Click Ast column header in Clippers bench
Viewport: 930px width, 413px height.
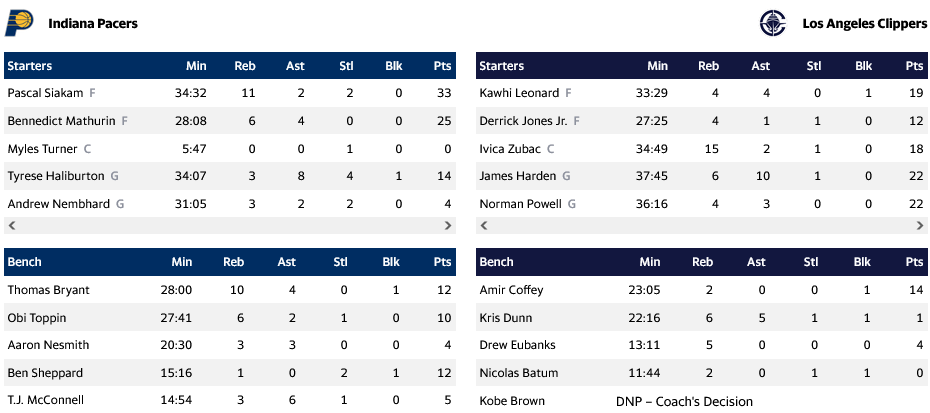[756, 262]
